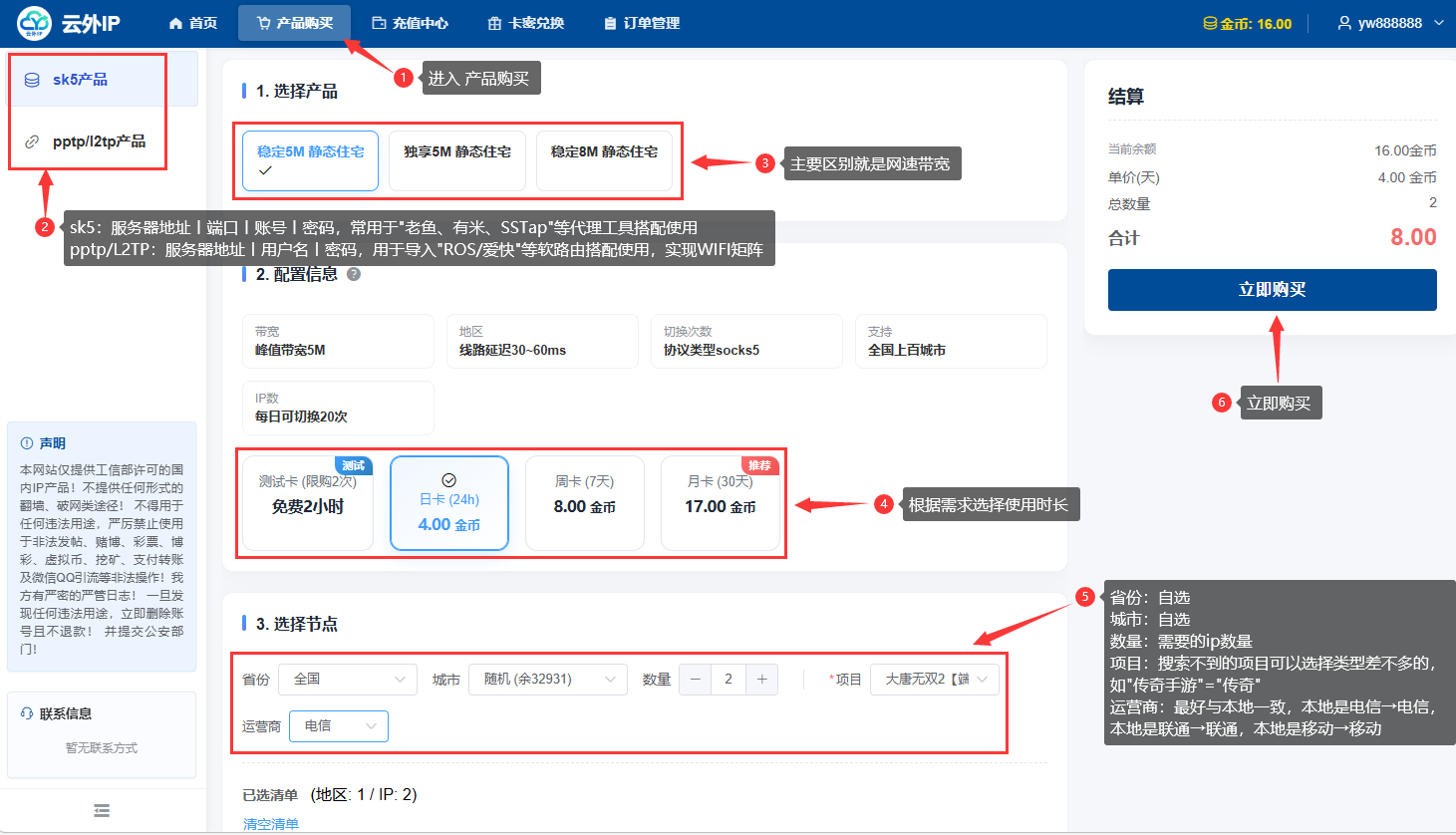Click the user avatar icon for yw888888
This screenshot has height=835, width=1456.
(x=1344, y=23)
